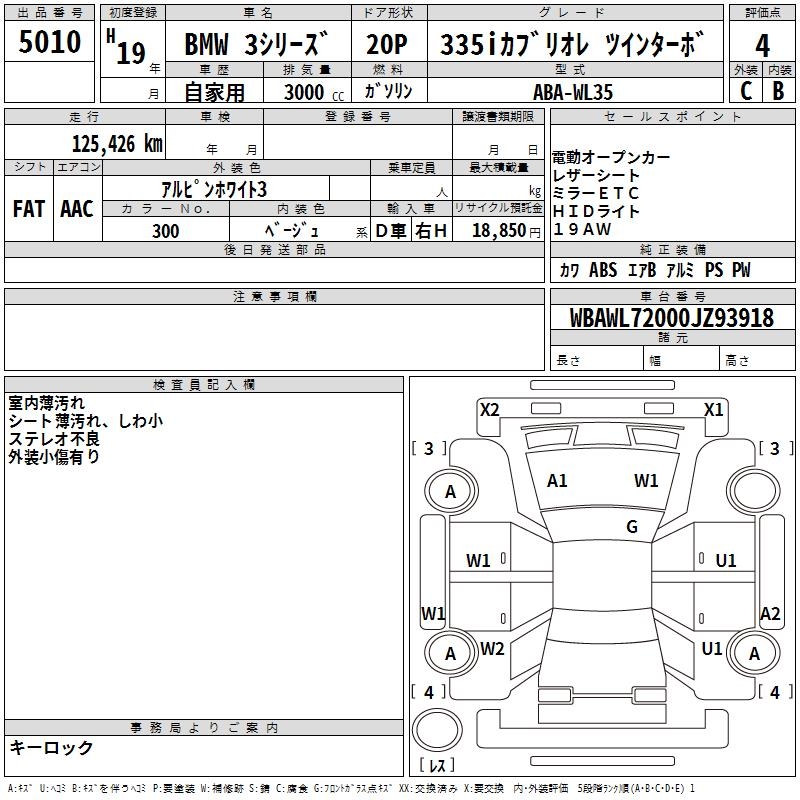Click the X2 mark on the diagram
This screenshot has width=800, height=800.
pos(490,410)
